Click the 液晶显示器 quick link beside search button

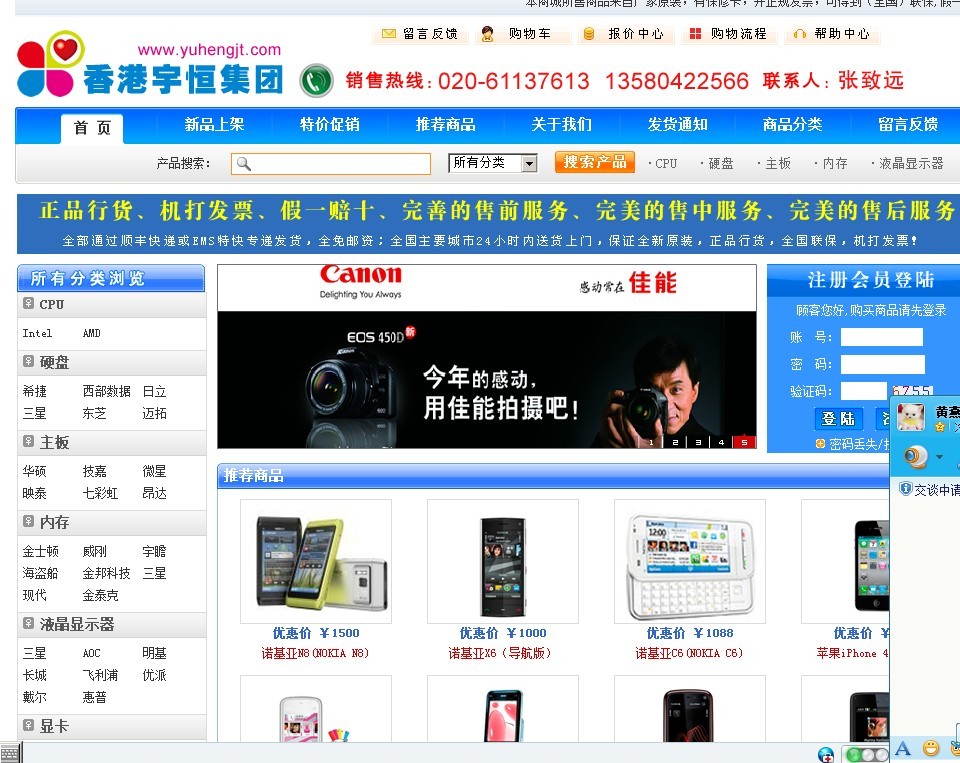[911, 164]
